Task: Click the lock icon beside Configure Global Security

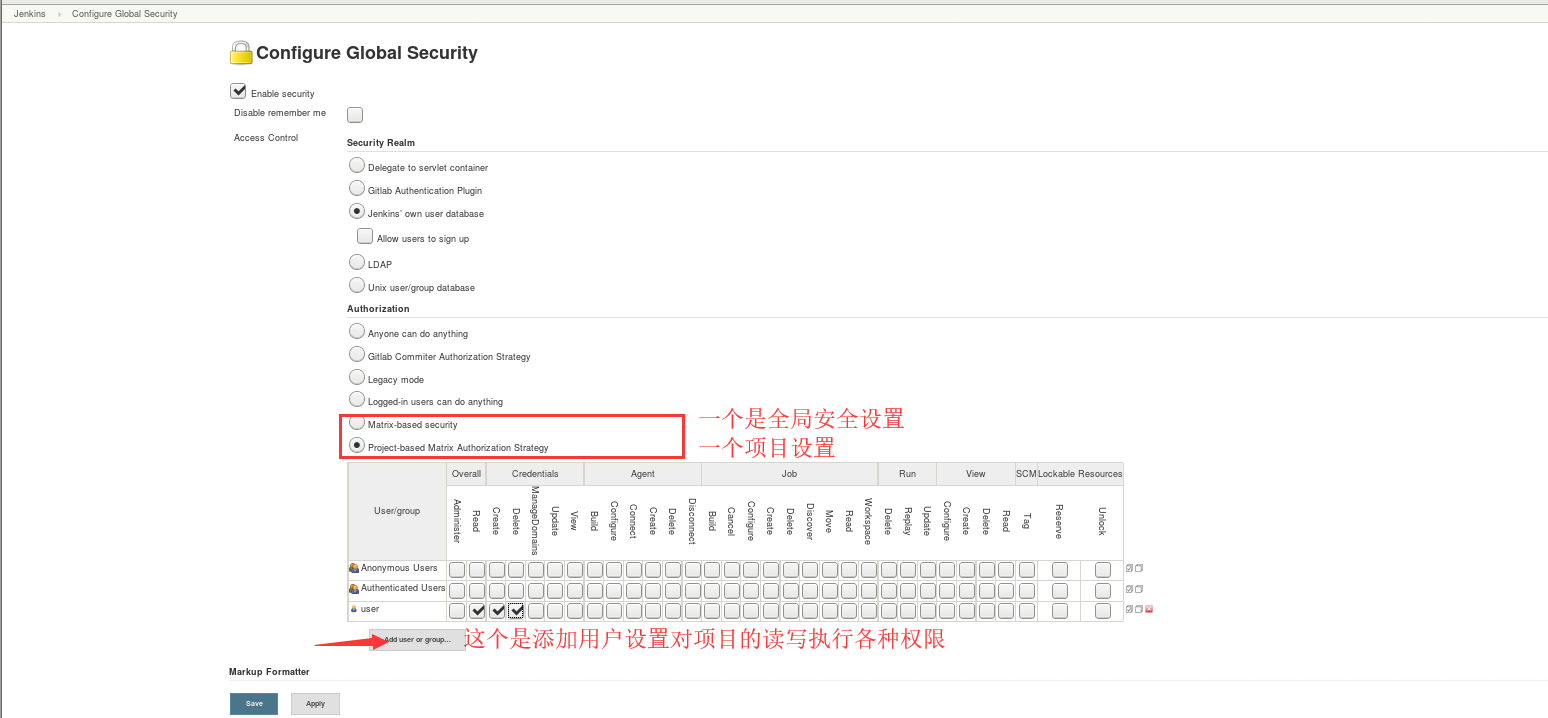Action: (x=240, y=52)
